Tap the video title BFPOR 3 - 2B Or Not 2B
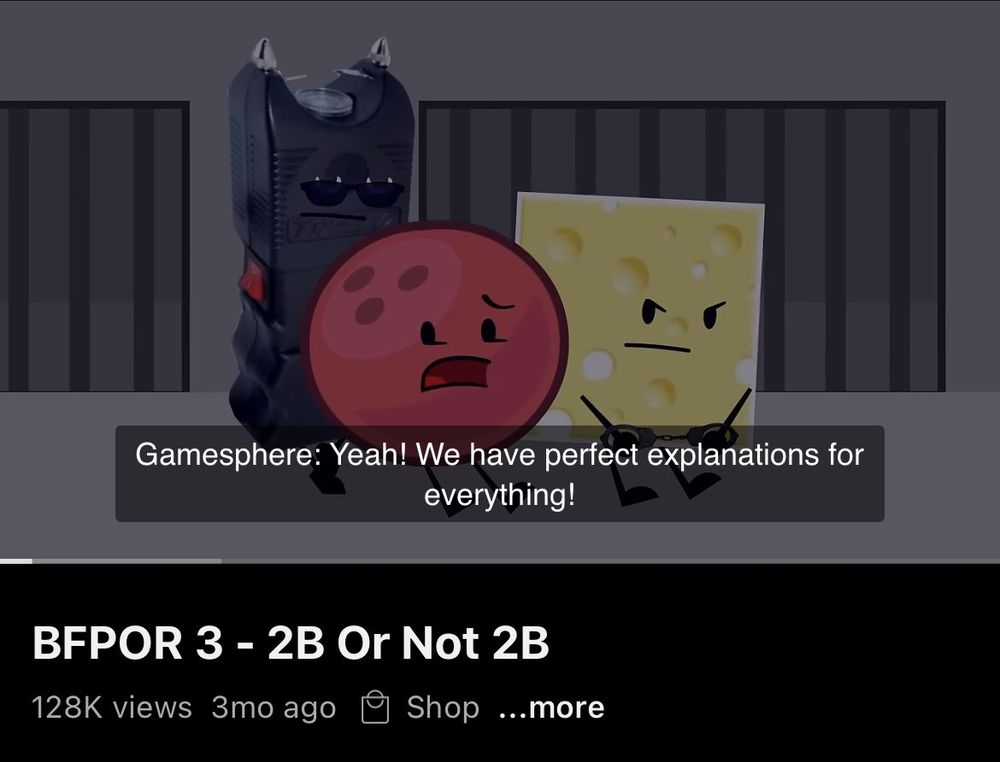 290,643
